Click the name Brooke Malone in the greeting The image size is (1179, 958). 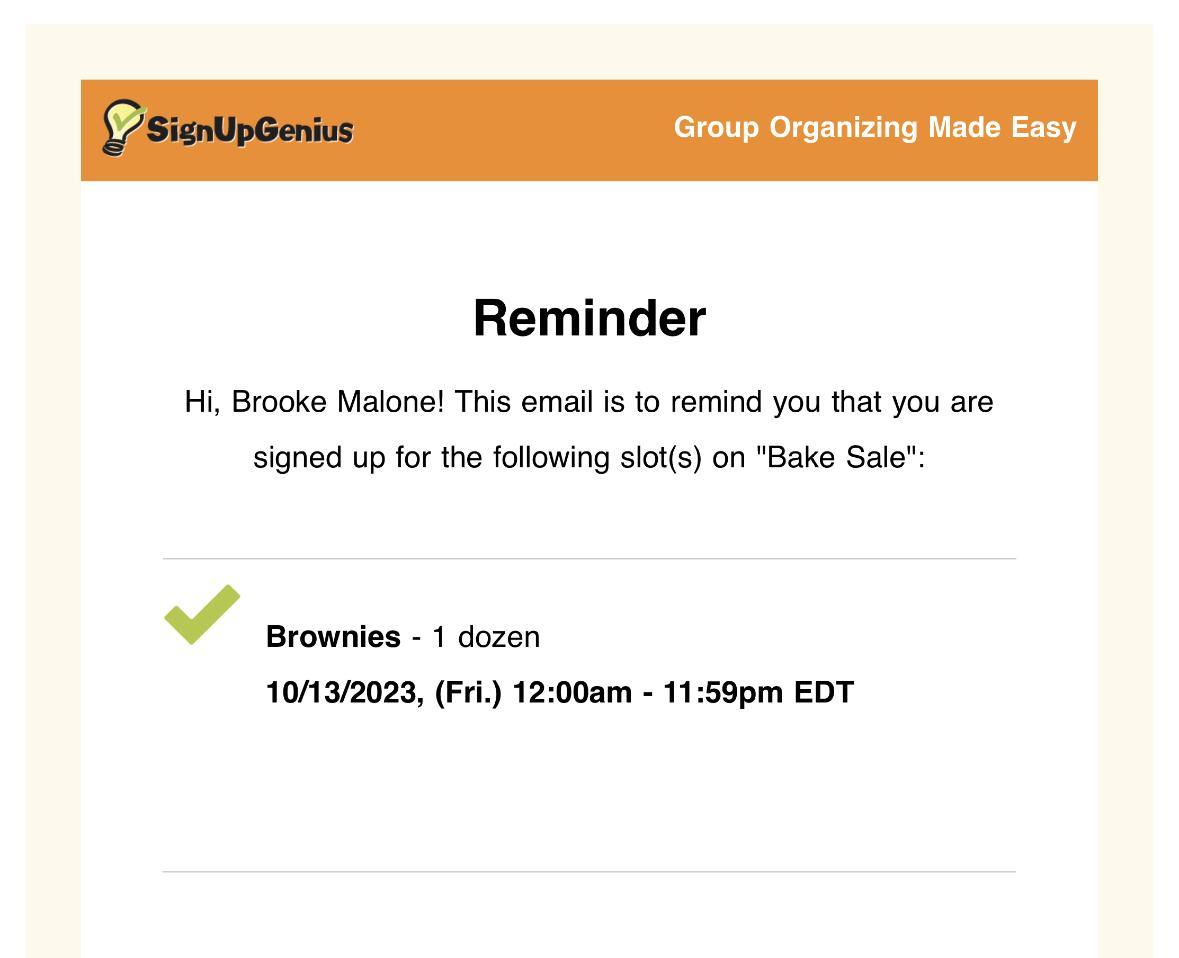pyautogui.click(x=336, y=402)
